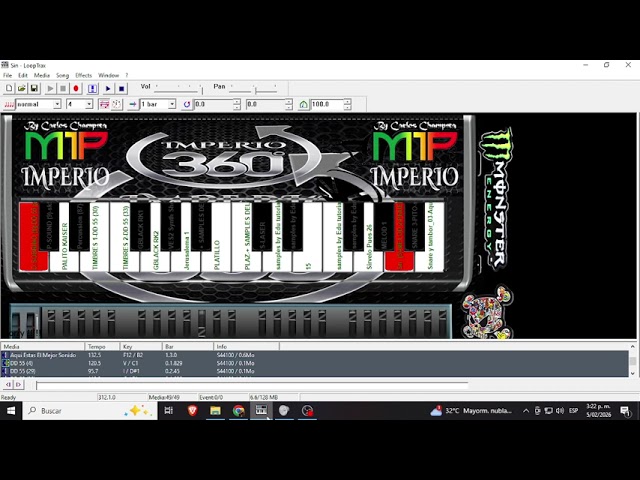640x480 pixels.
Task: Click the red keyboard mode icon before normal
Action: click(9, 104)
